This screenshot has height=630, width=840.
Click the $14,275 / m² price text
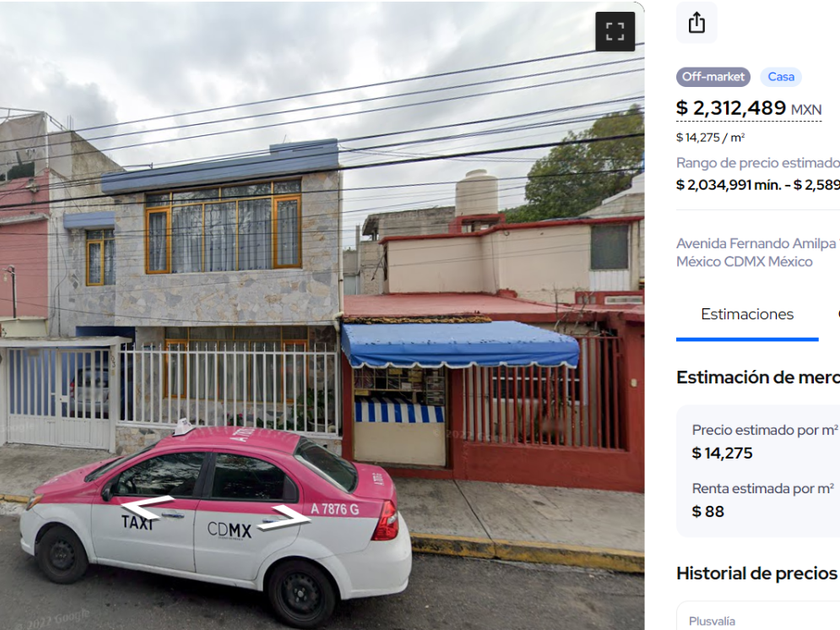(x=710, y=138)
